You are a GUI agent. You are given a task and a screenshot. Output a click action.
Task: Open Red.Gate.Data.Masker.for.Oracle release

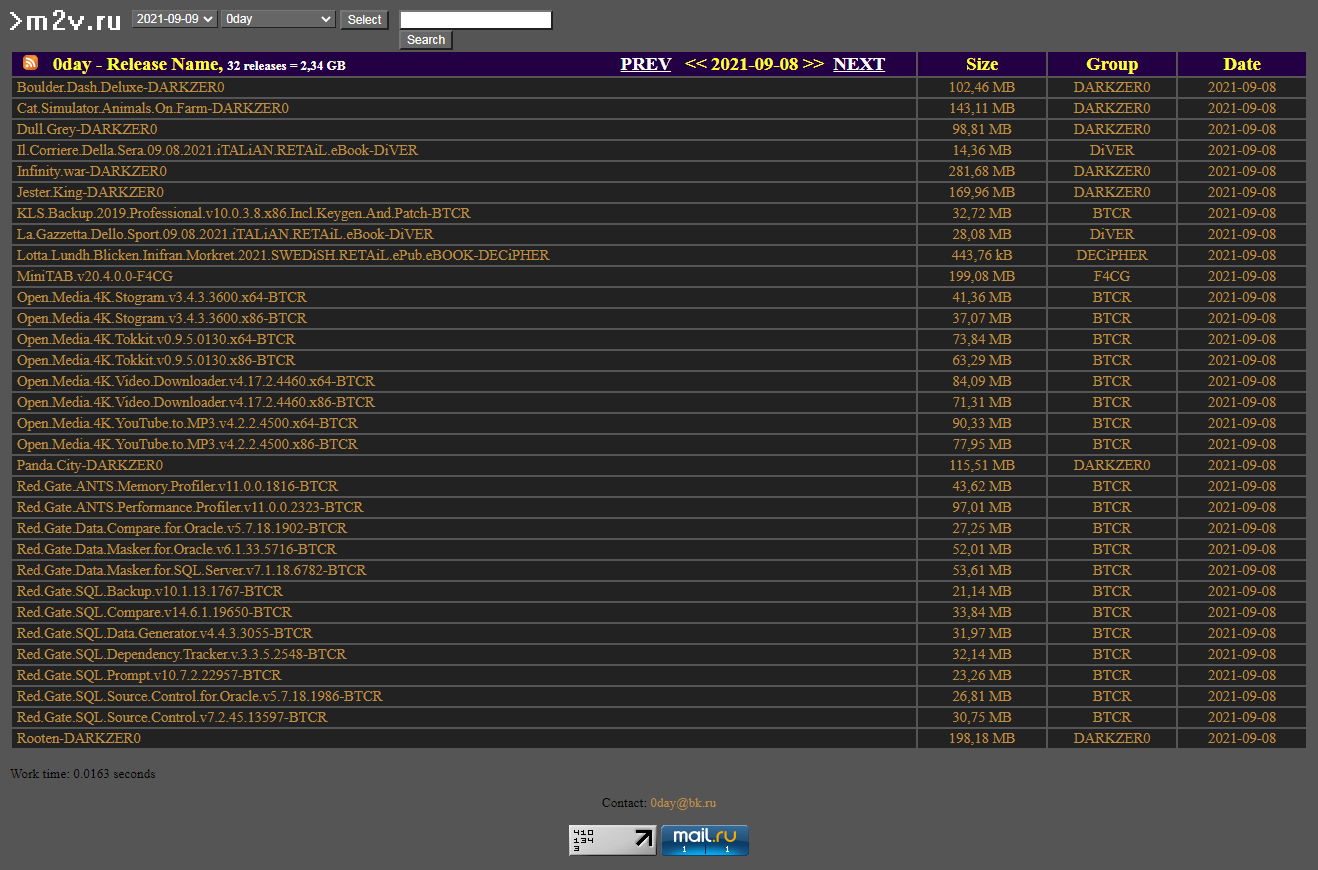[x=176, y=549]
